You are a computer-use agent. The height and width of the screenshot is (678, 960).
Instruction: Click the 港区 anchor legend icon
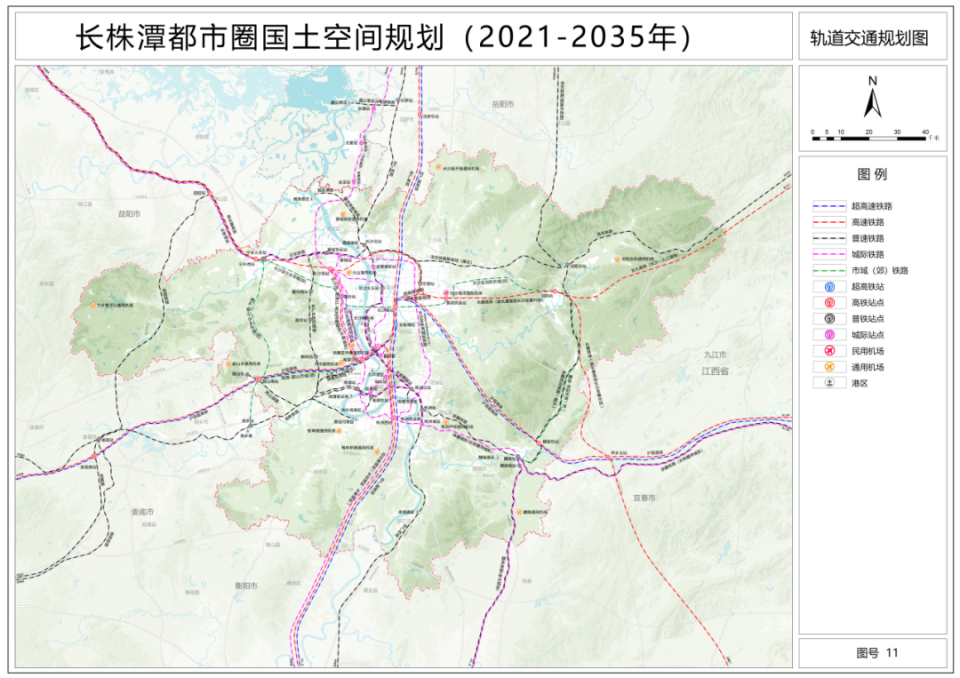pos(830,383)
